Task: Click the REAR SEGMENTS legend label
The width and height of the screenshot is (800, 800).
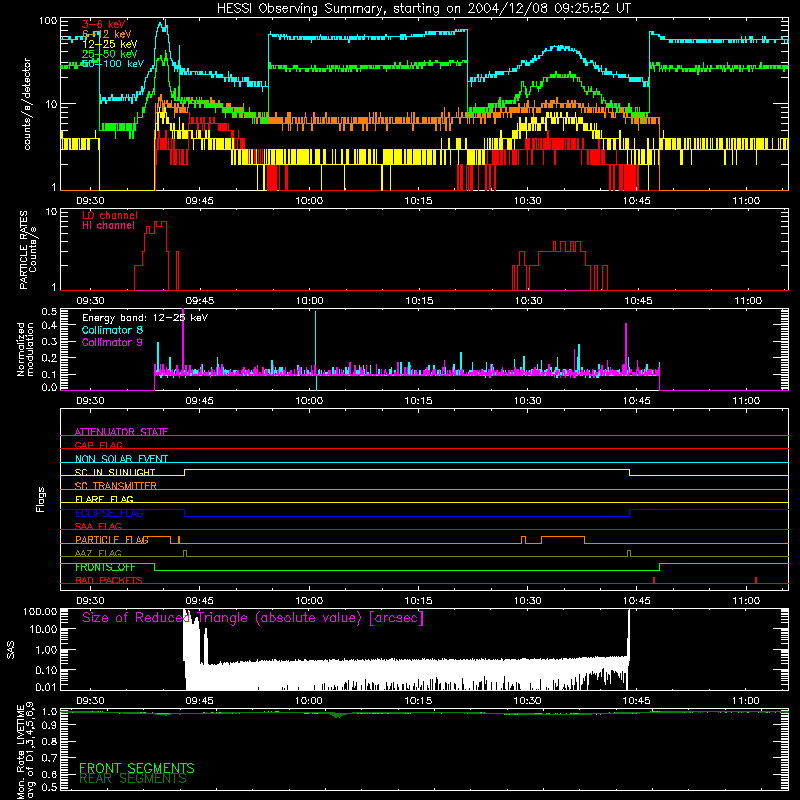Action: pos(133,779)
